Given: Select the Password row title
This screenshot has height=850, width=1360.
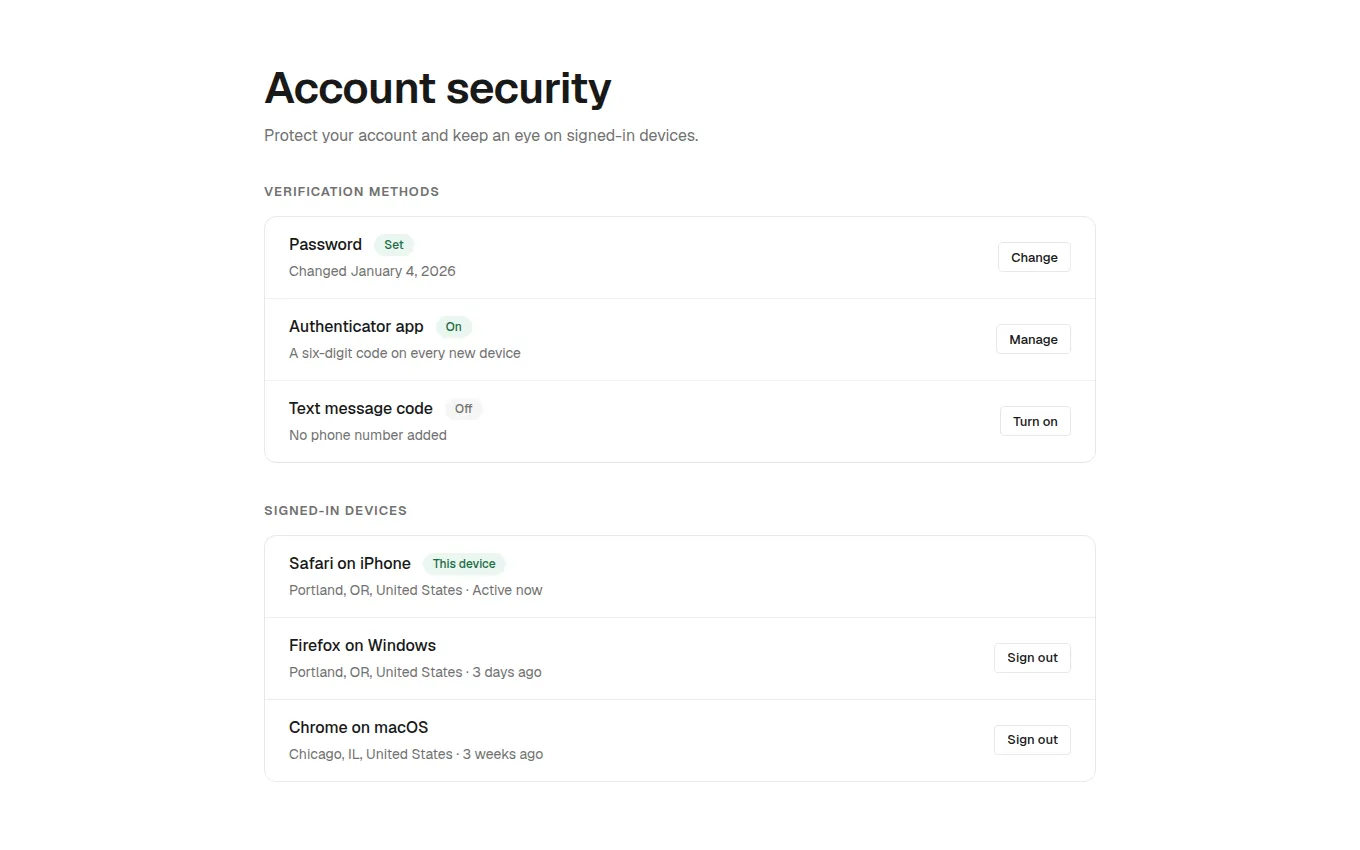Looking at the screenshot, I should pyautogui.click(x=325, y=244).
